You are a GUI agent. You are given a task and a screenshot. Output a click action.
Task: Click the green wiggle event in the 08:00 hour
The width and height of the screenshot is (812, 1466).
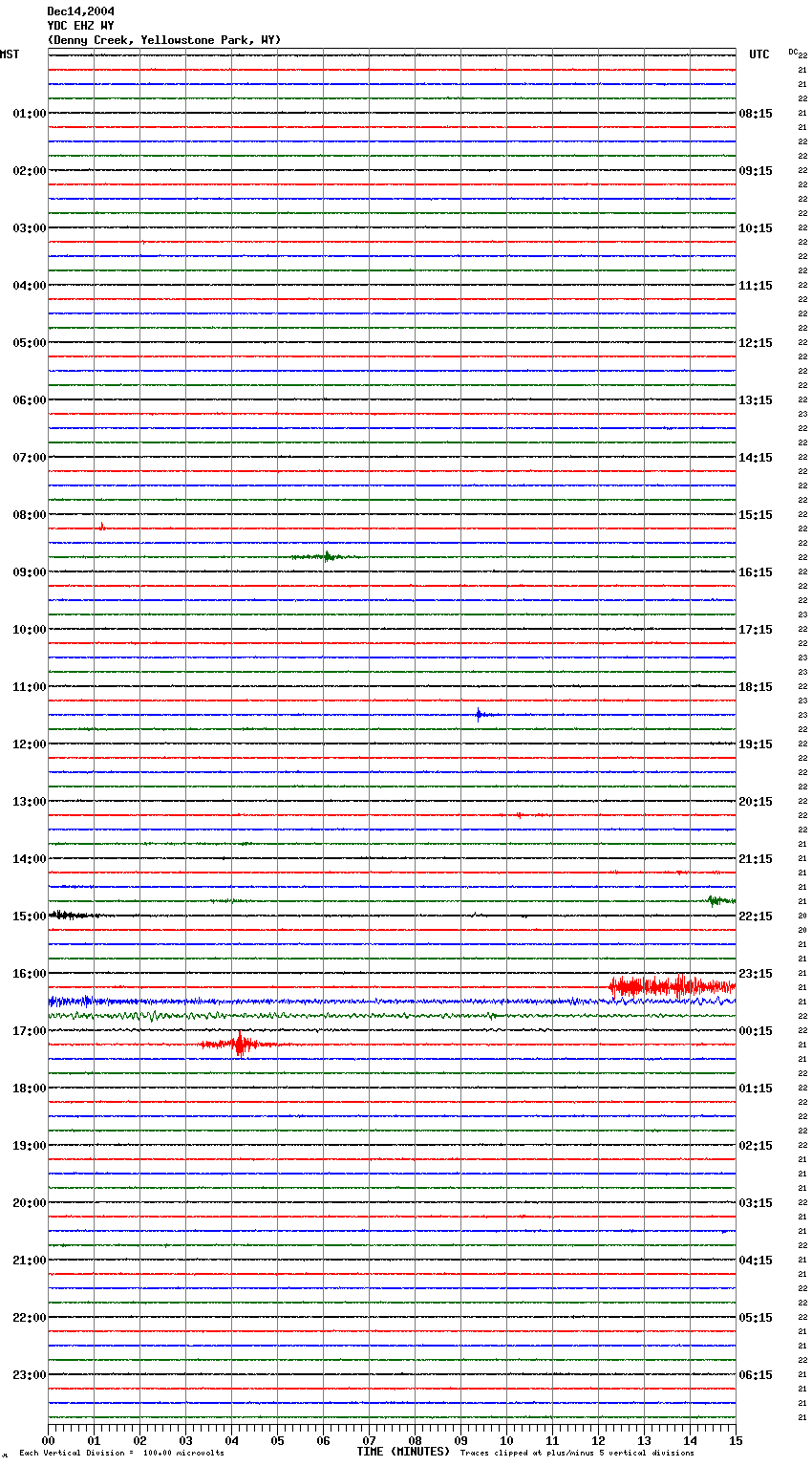pos(325,556)
